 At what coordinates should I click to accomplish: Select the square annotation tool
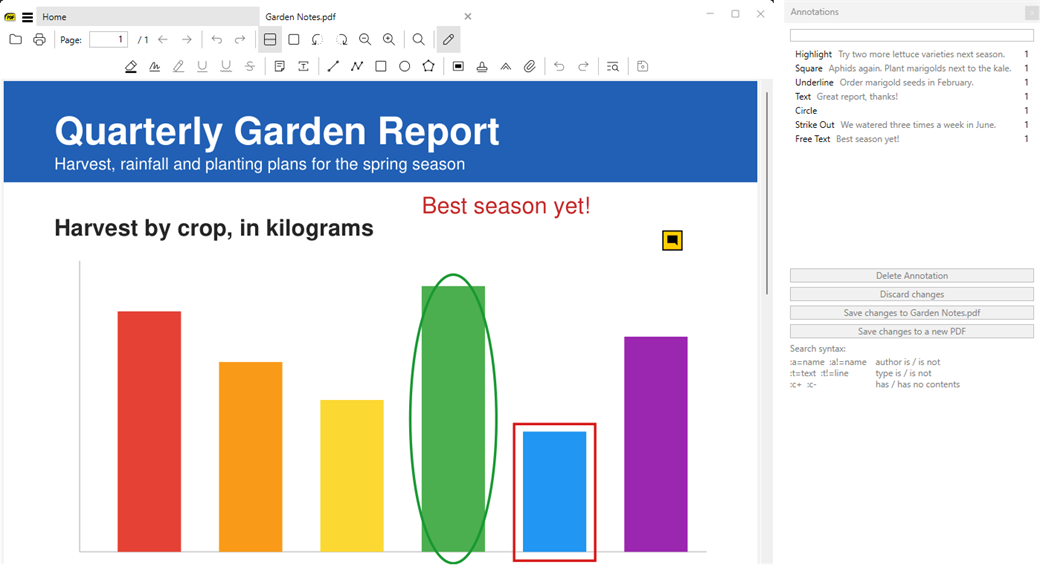click(381, 66)
